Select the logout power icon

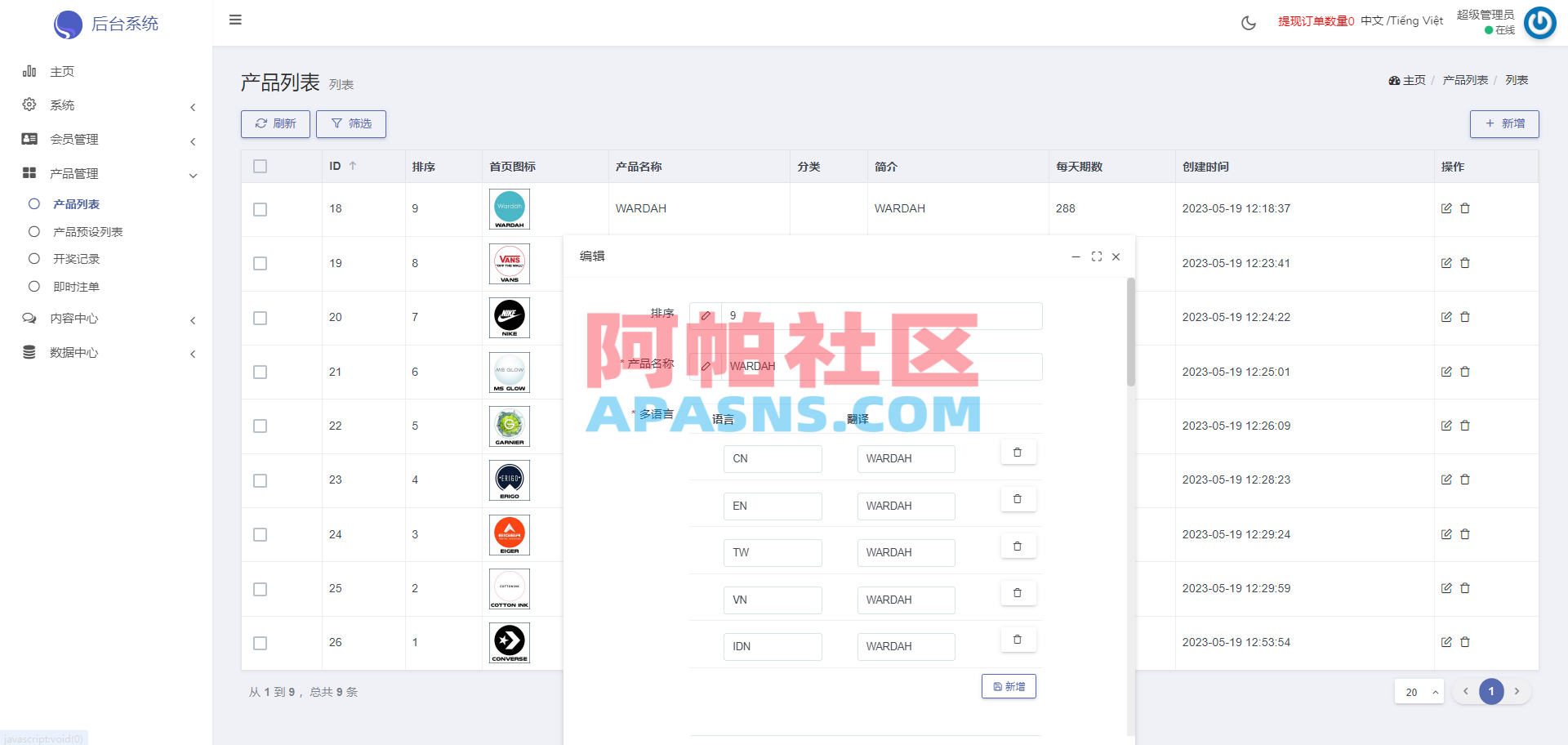pyautogui.click(x=1540, y=23)
